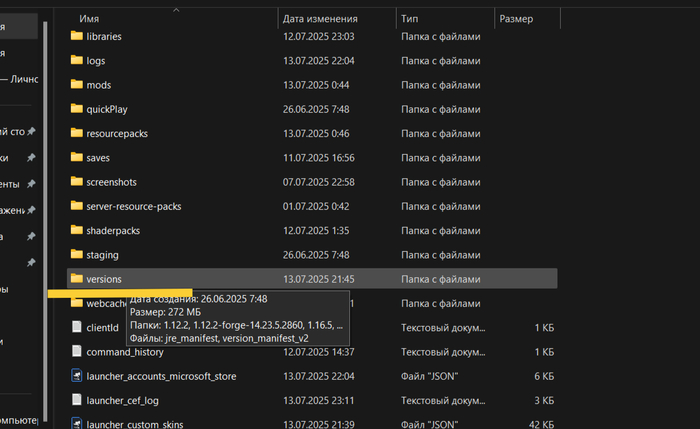
Task: Click the command_history file name
Action: point(125,351)
